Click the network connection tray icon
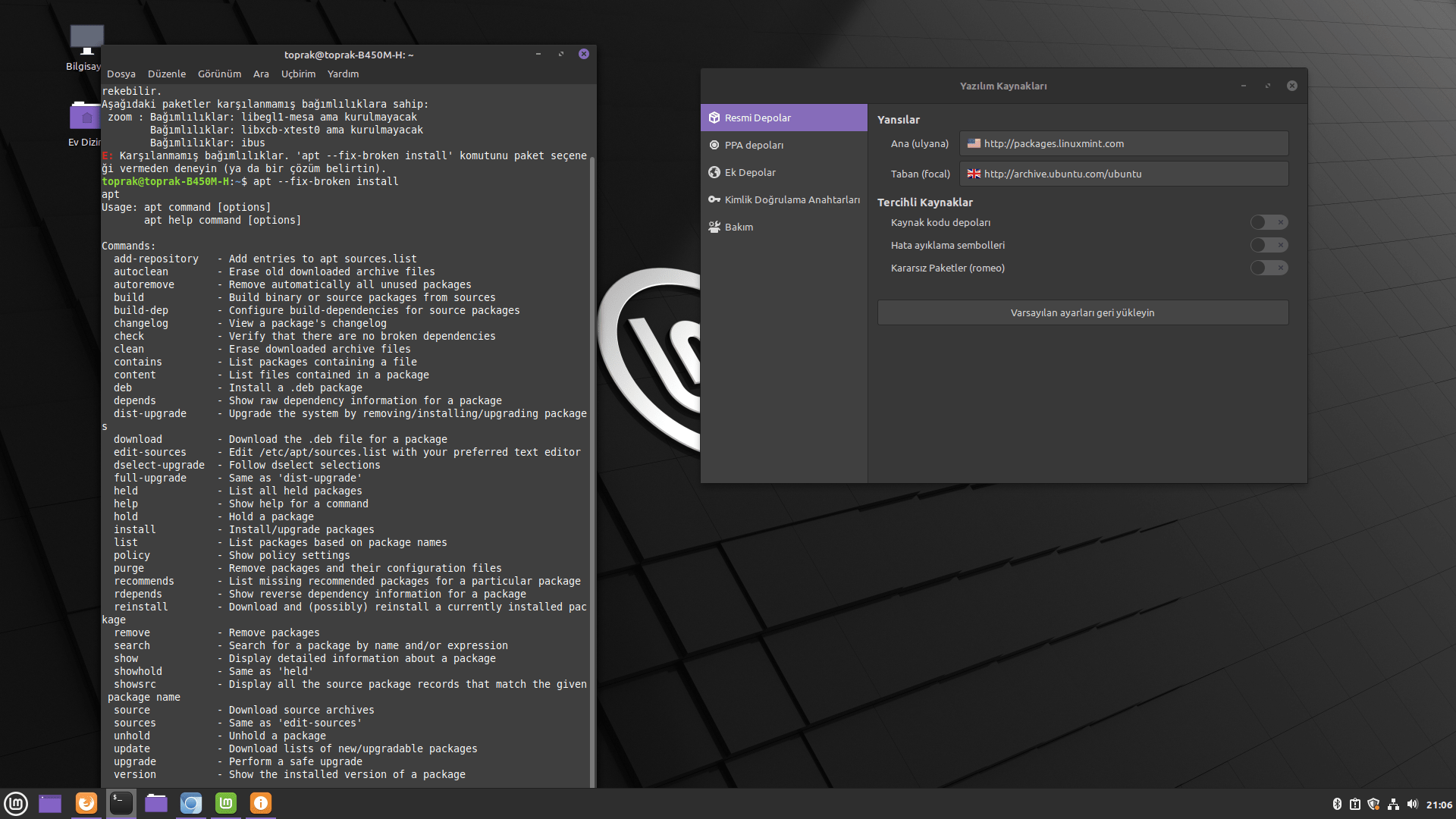This screenshot has height=819, width=1456. (x=1393, y=805)
